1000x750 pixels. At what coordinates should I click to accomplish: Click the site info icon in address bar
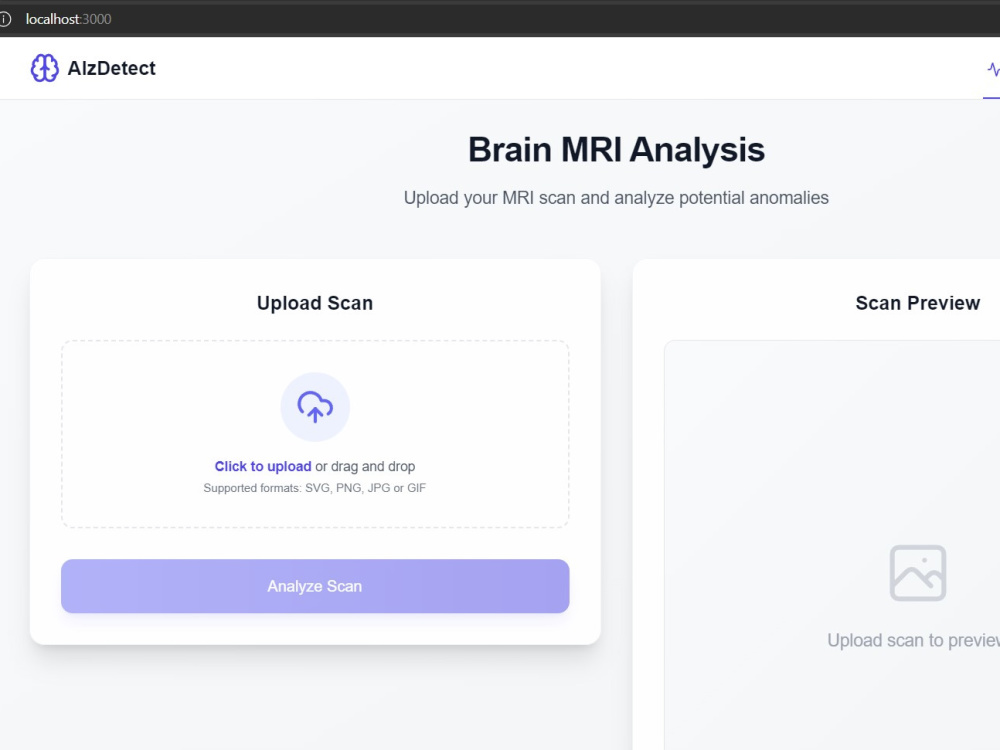pos(4,19)
